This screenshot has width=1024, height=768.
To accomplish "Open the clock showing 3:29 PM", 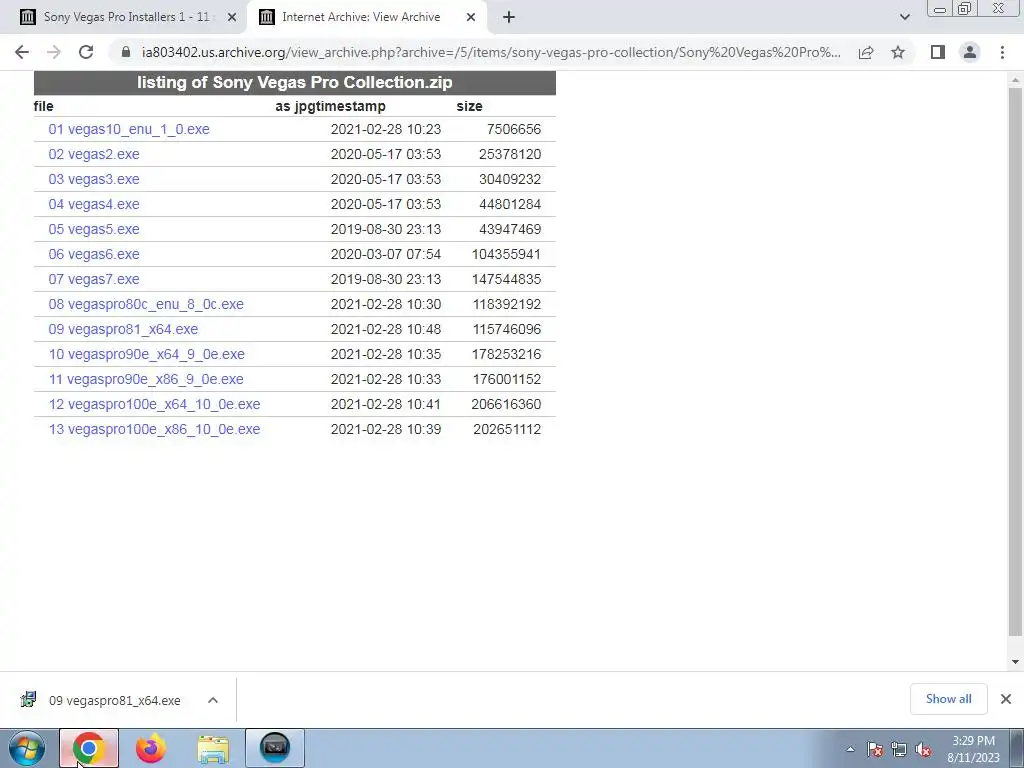I will pyautogui.click(x=973, y=749).
